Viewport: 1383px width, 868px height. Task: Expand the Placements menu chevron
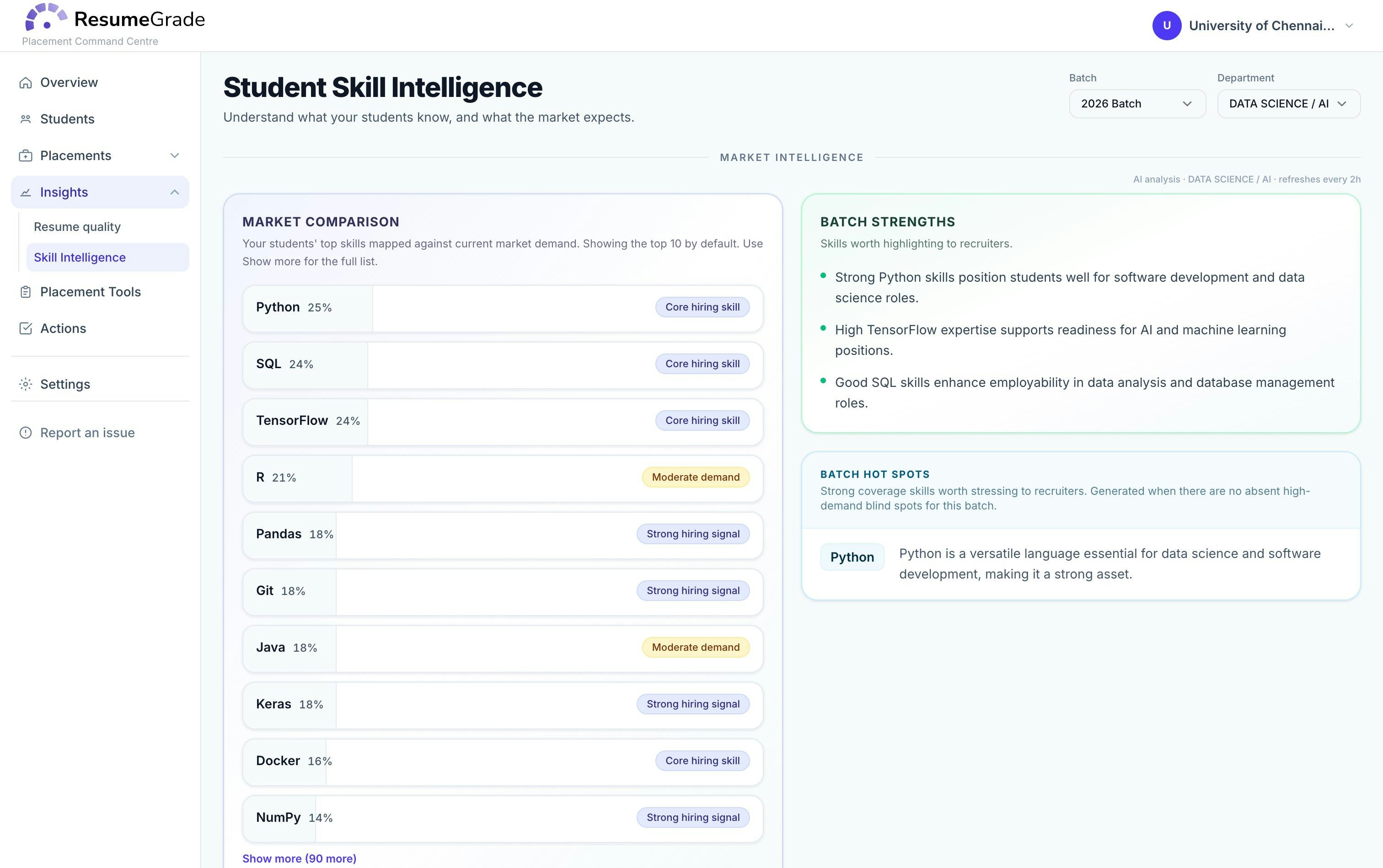pyautogui.click(x=175, y=156)
